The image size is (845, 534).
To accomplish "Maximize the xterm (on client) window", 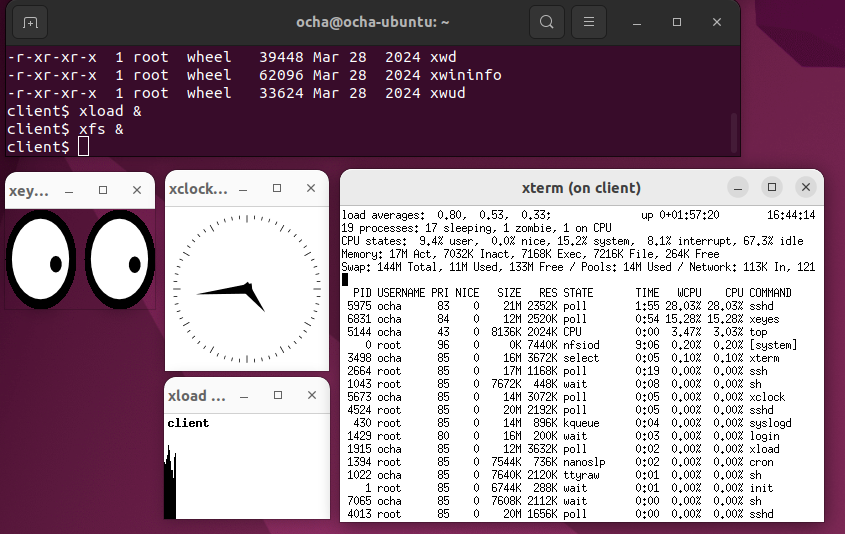I will point(772,187).
